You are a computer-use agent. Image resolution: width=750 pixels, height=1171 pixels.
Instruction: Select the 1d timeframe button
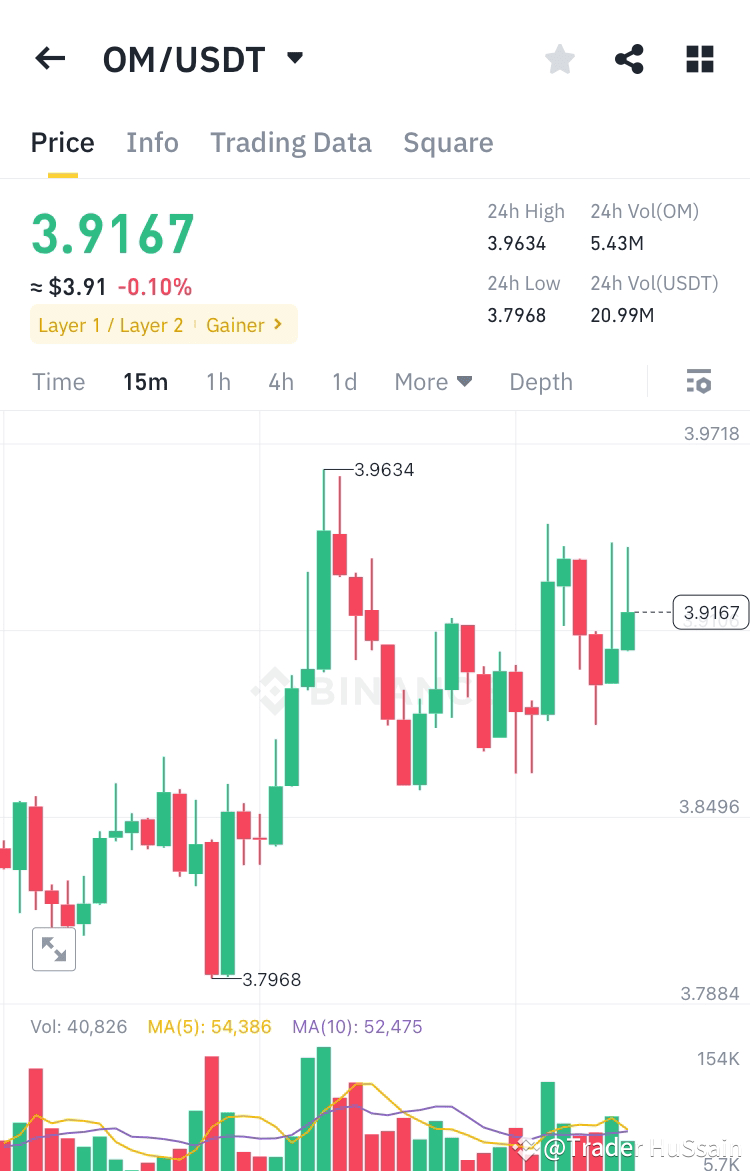click(x=344, y=381)
